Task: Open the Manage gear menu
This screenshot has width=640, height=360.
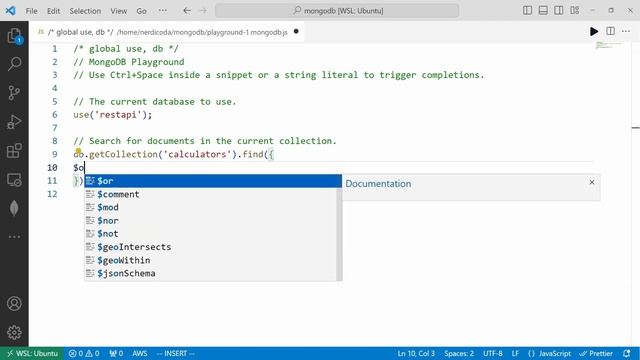Action: point(14,332)
